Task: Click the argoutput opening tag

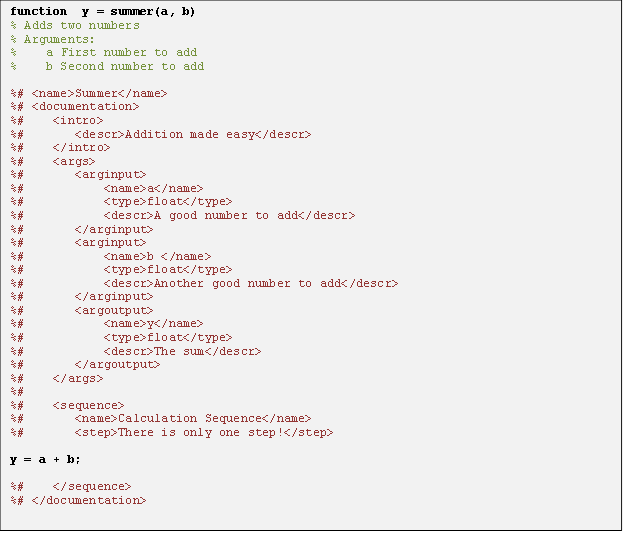Action: (114, 310)
